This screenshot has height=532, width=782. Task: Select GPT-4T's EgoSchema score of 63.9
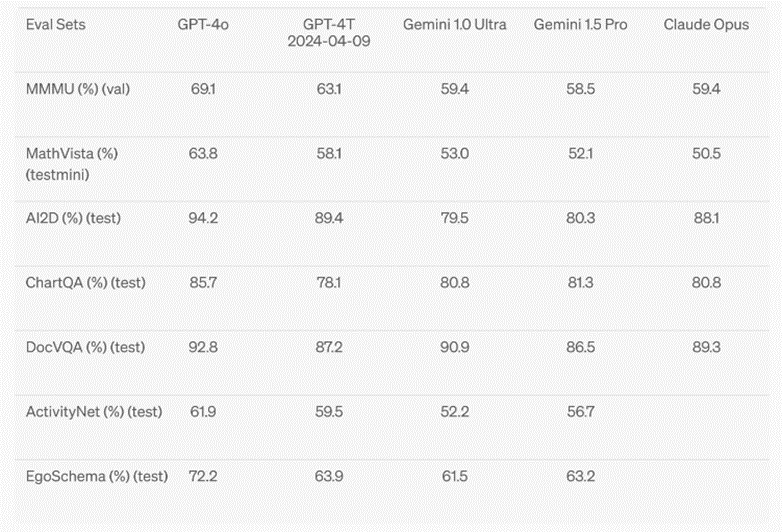[330, 475]
